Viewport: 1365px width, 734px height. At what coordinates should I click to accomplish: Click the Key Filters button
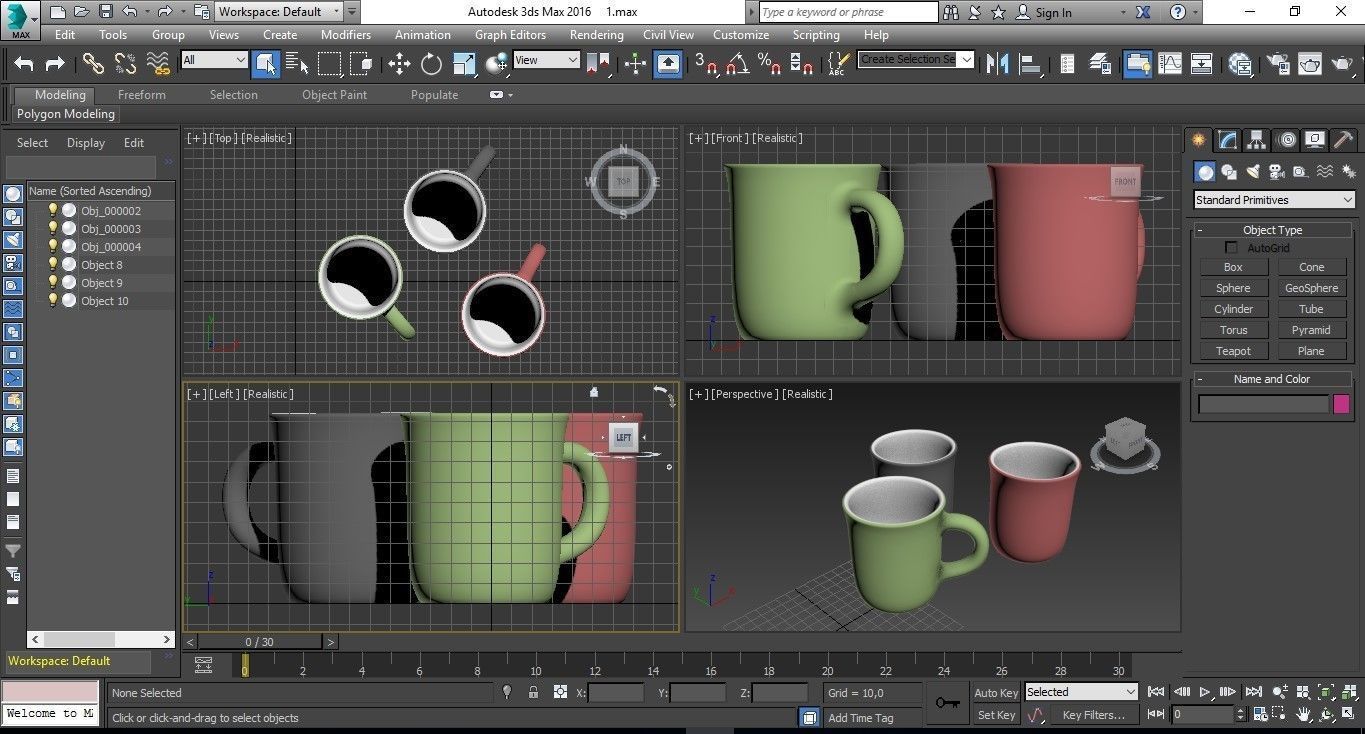click(x=1094, y=715)
